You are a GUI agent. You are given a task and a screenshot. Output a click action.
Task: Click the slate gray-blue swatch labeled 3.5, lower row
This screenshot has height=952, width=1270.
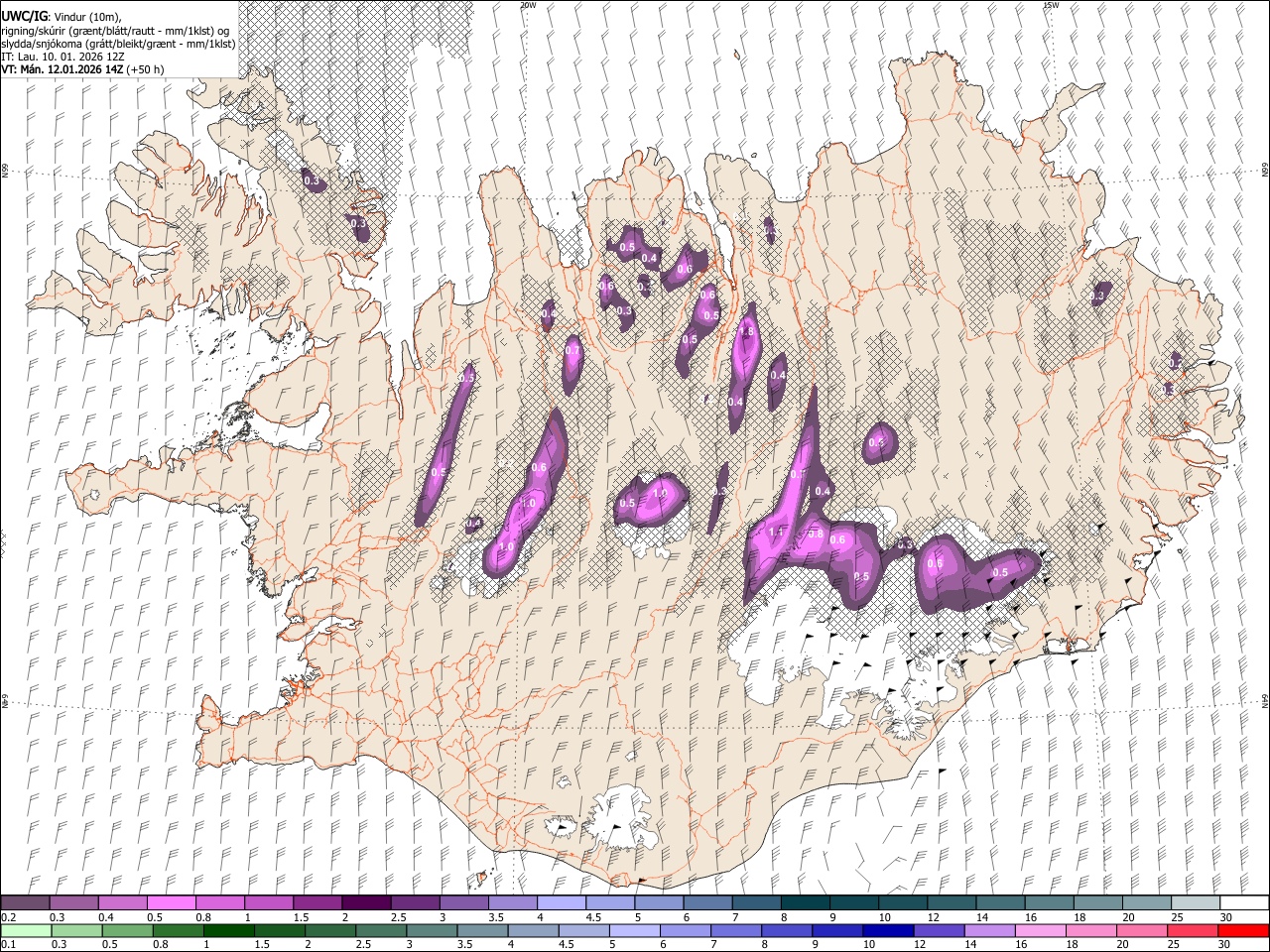482,930
